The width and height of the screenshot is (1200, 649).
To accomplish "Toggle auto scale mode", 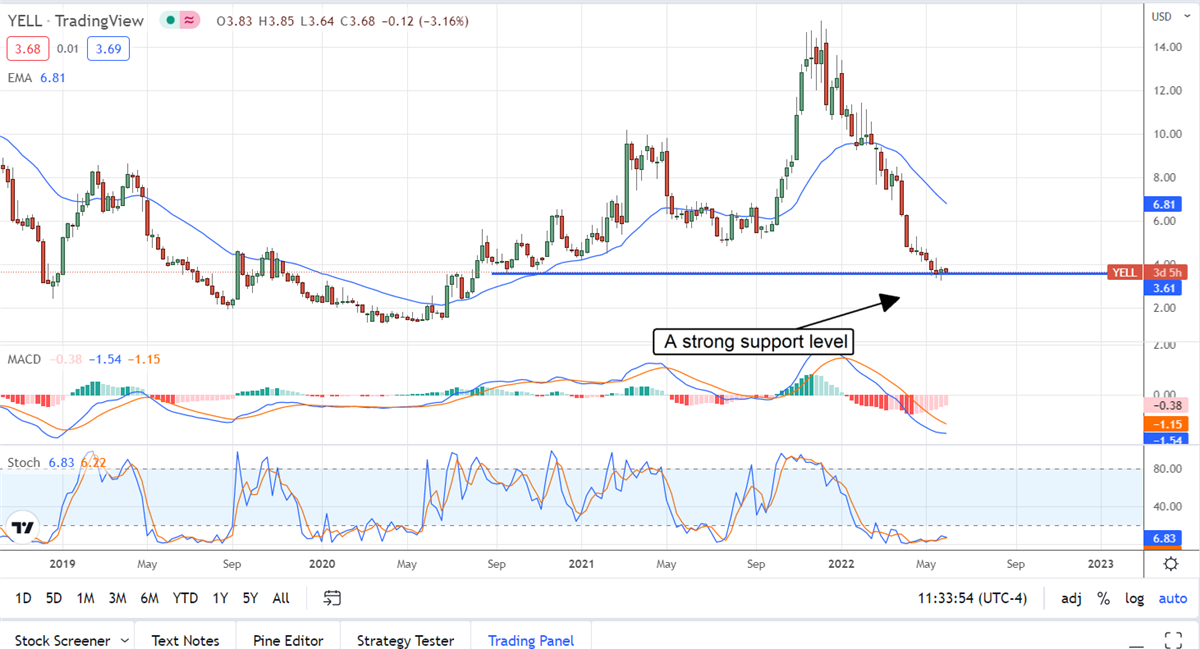I will point(1173,598).
